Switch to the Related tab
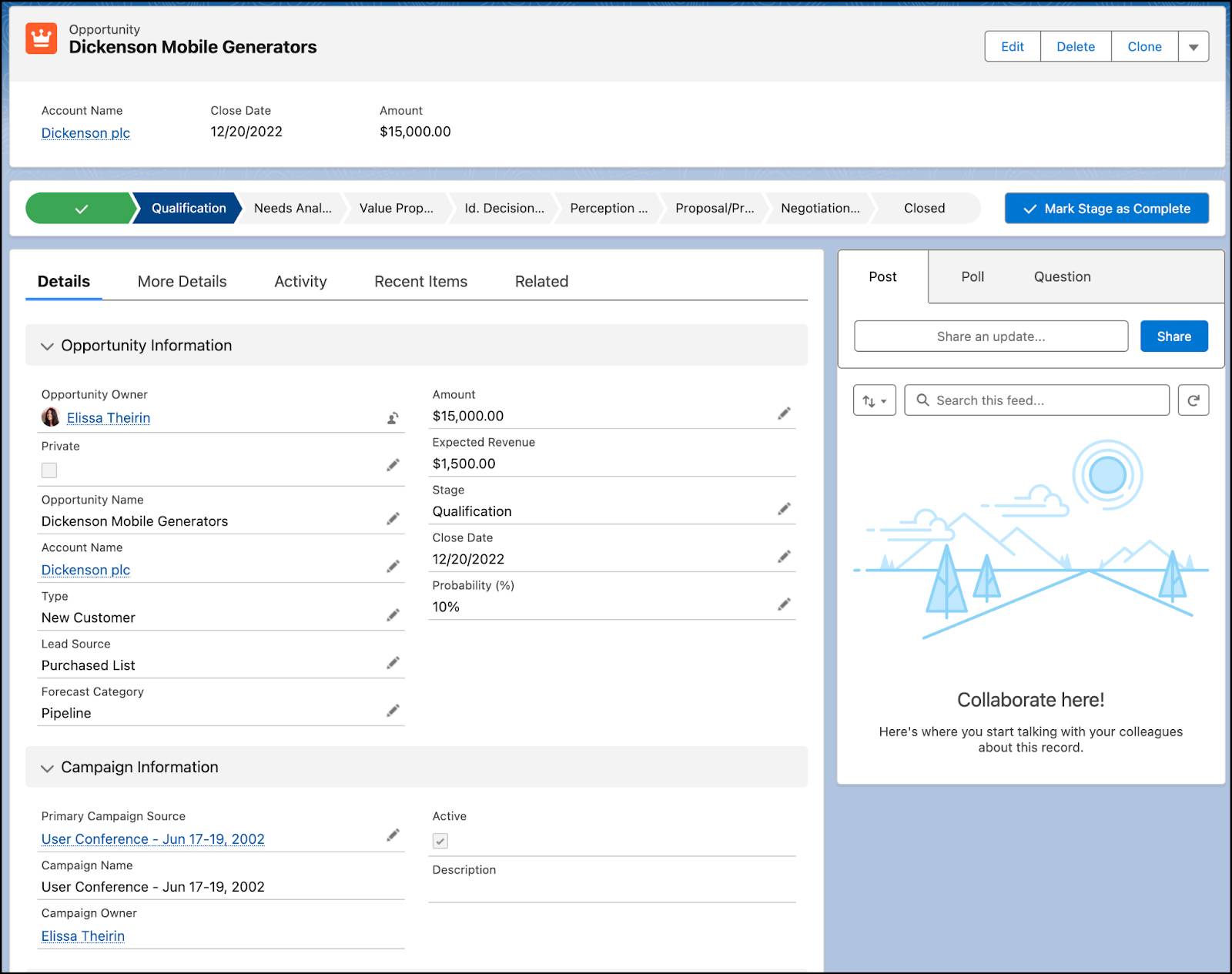This screenshot has height=974, width=1232. [541, 282]
